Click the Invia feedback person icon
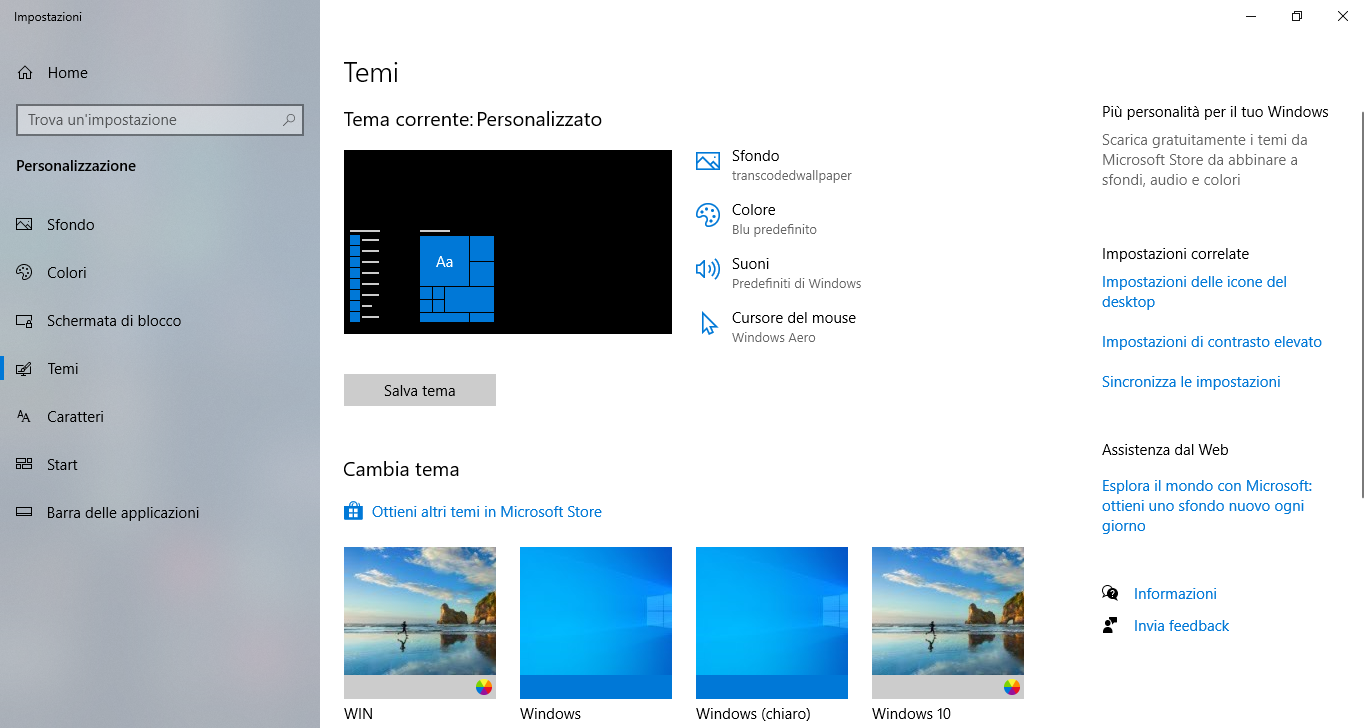Image resolution: width=1366 pixels, height=728 pixels. [x=1110, y=625]
